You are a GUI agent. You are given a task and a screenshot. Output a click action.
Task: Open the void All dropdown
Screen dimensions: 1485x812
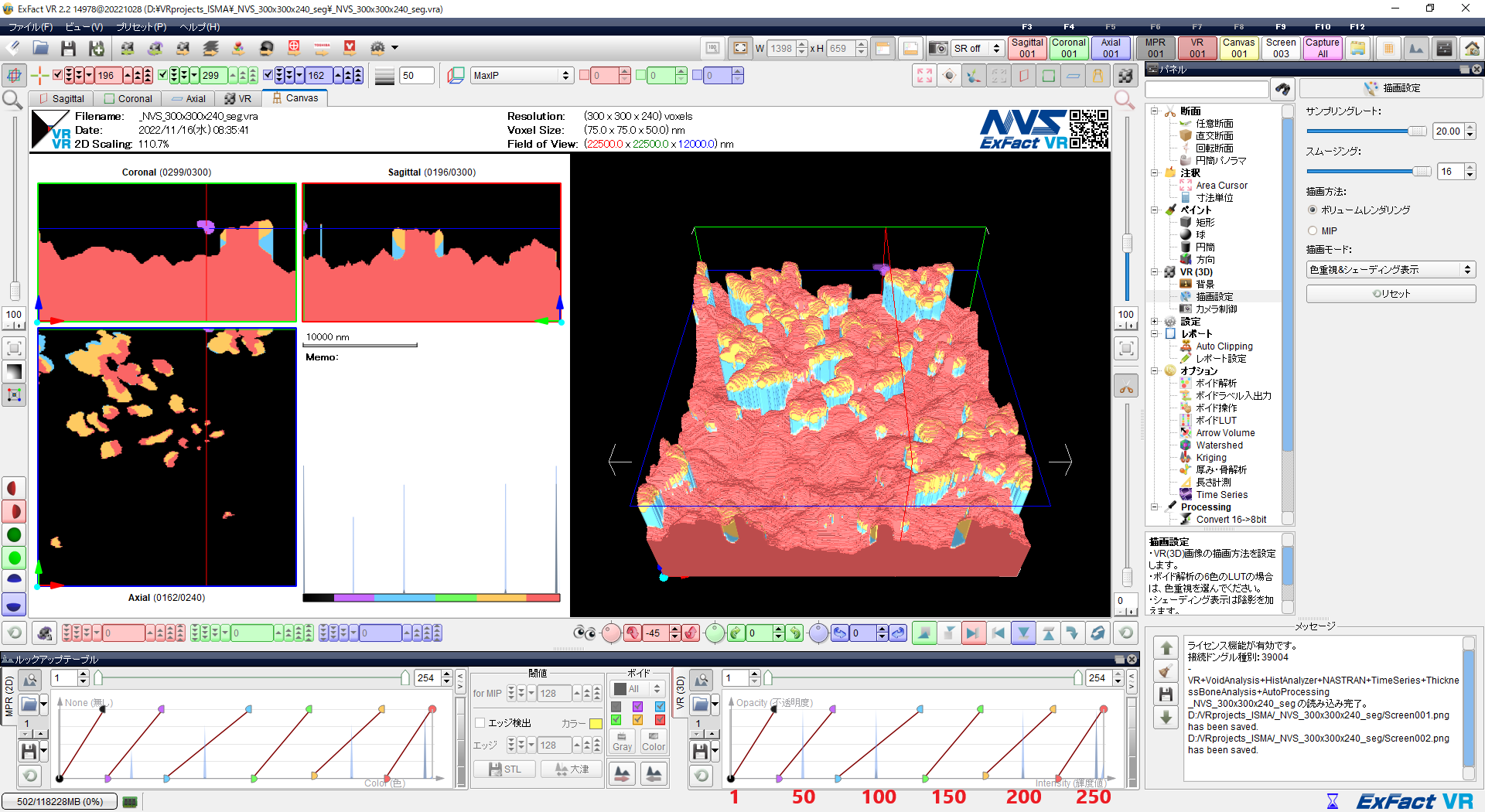click(x=638, y=689)
